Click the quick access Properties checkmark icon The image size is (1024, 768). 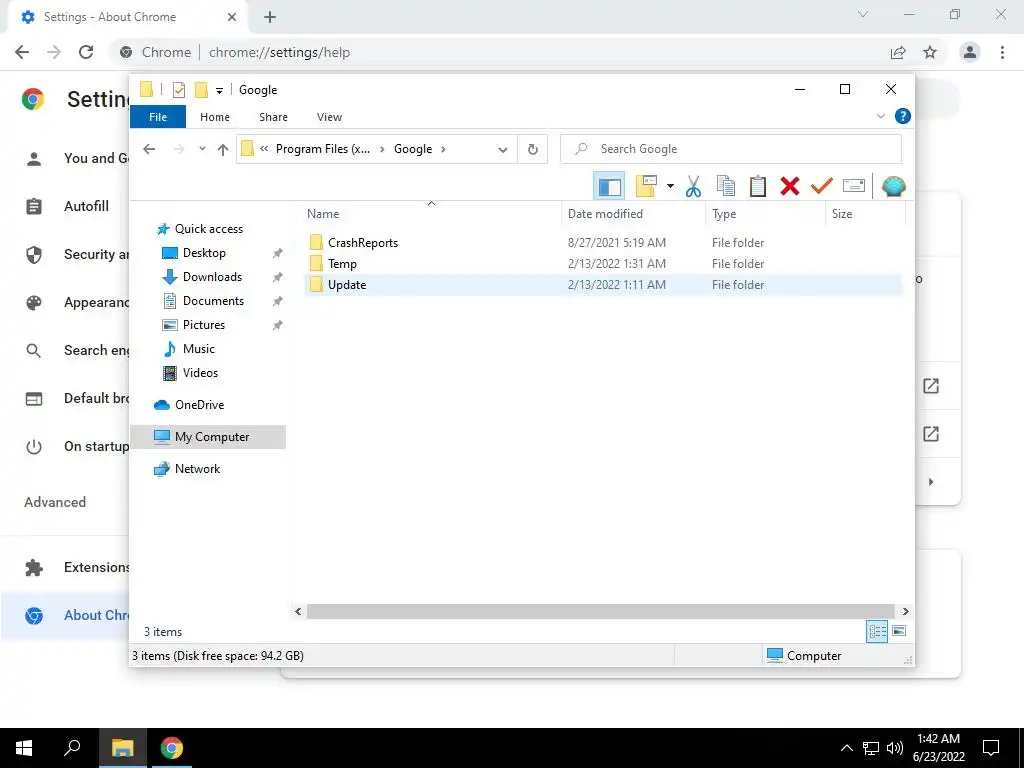[x=178, y=90]
